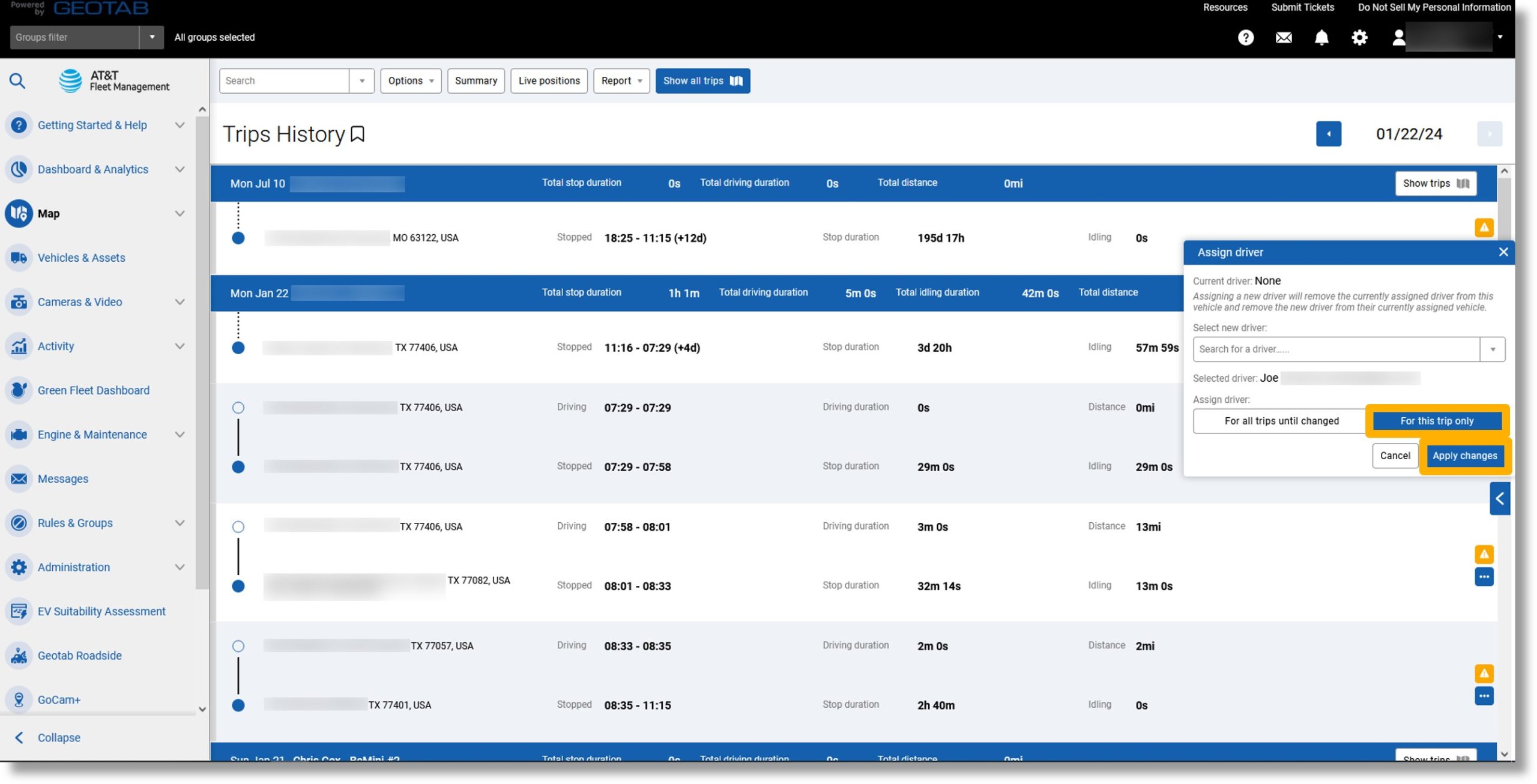Click the trips list scrollbar down arrow

(x=1504, y=754)
